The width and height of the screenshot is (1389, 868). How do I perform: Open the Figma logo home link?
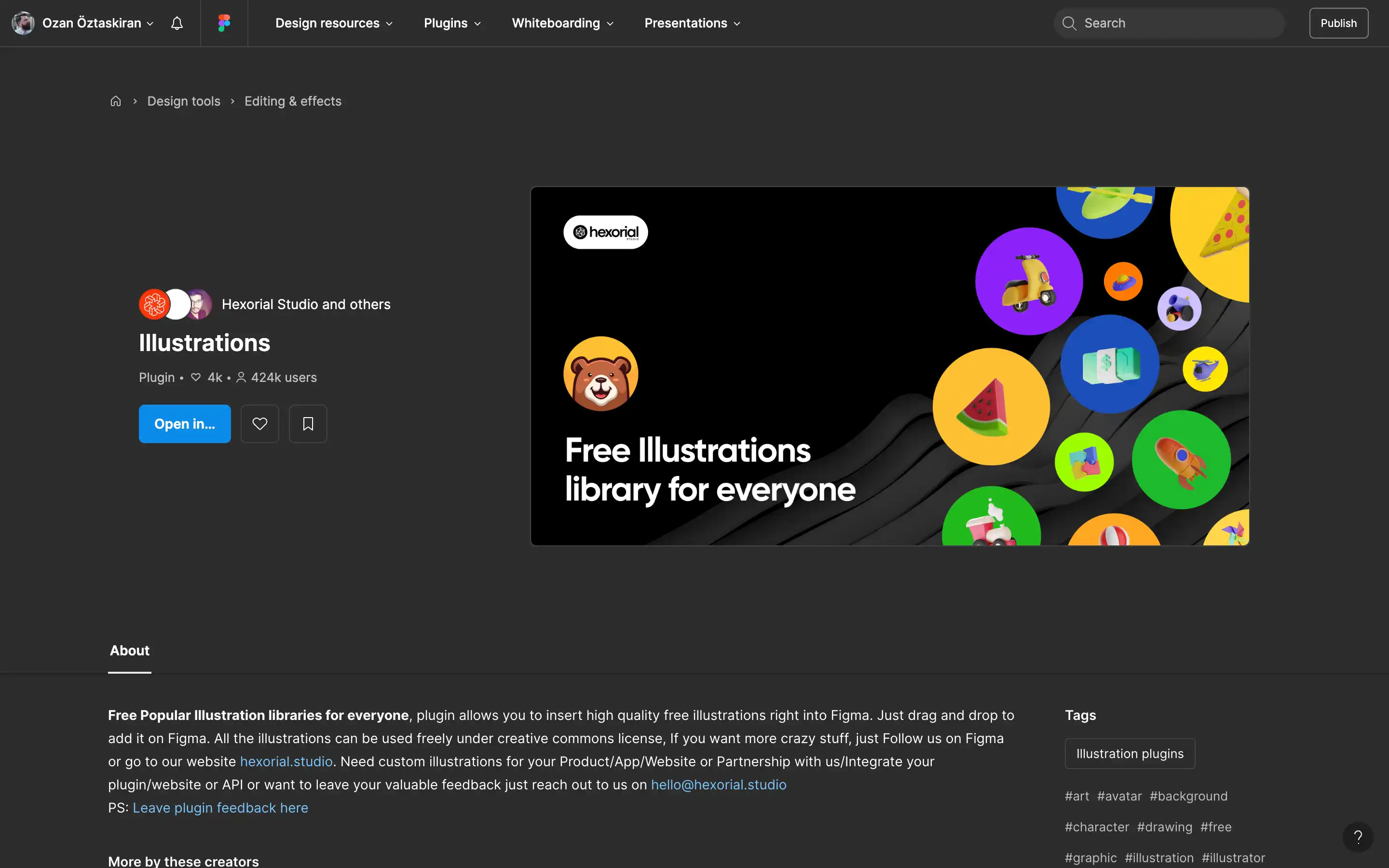(224, 23)
